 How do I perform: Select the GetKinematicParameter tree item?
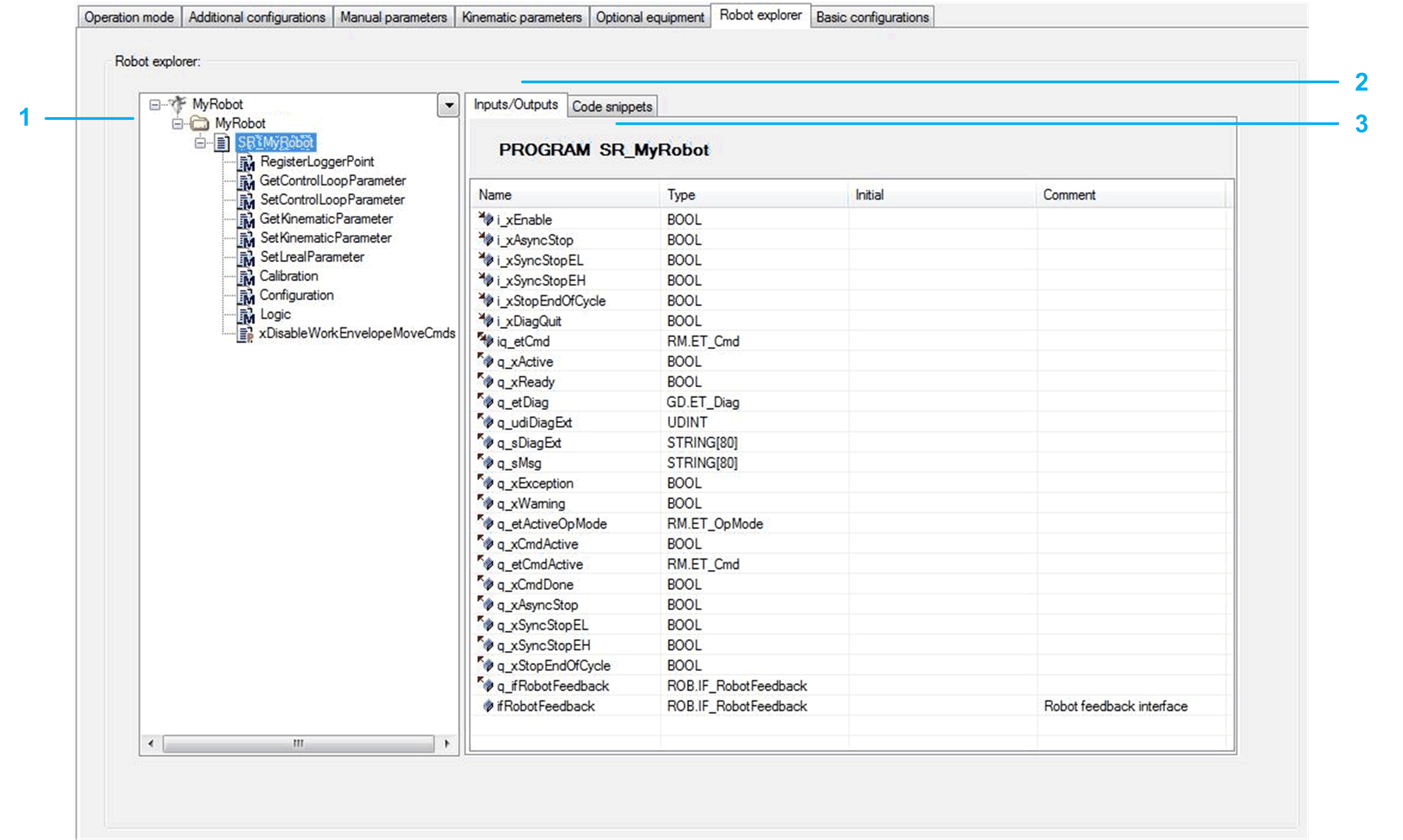[x=326, y=219]
